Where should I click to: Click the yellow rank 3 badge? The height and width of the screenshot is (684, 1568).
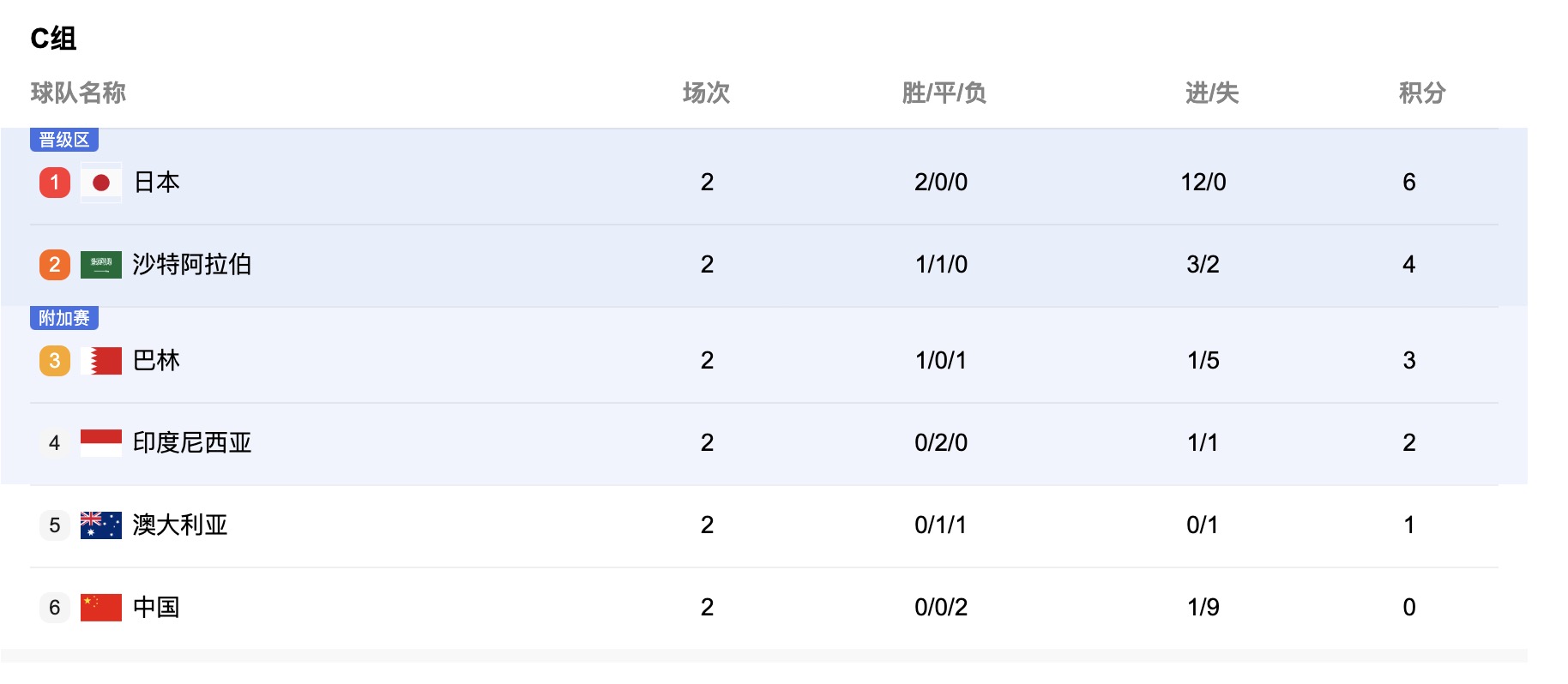point(55,361)
